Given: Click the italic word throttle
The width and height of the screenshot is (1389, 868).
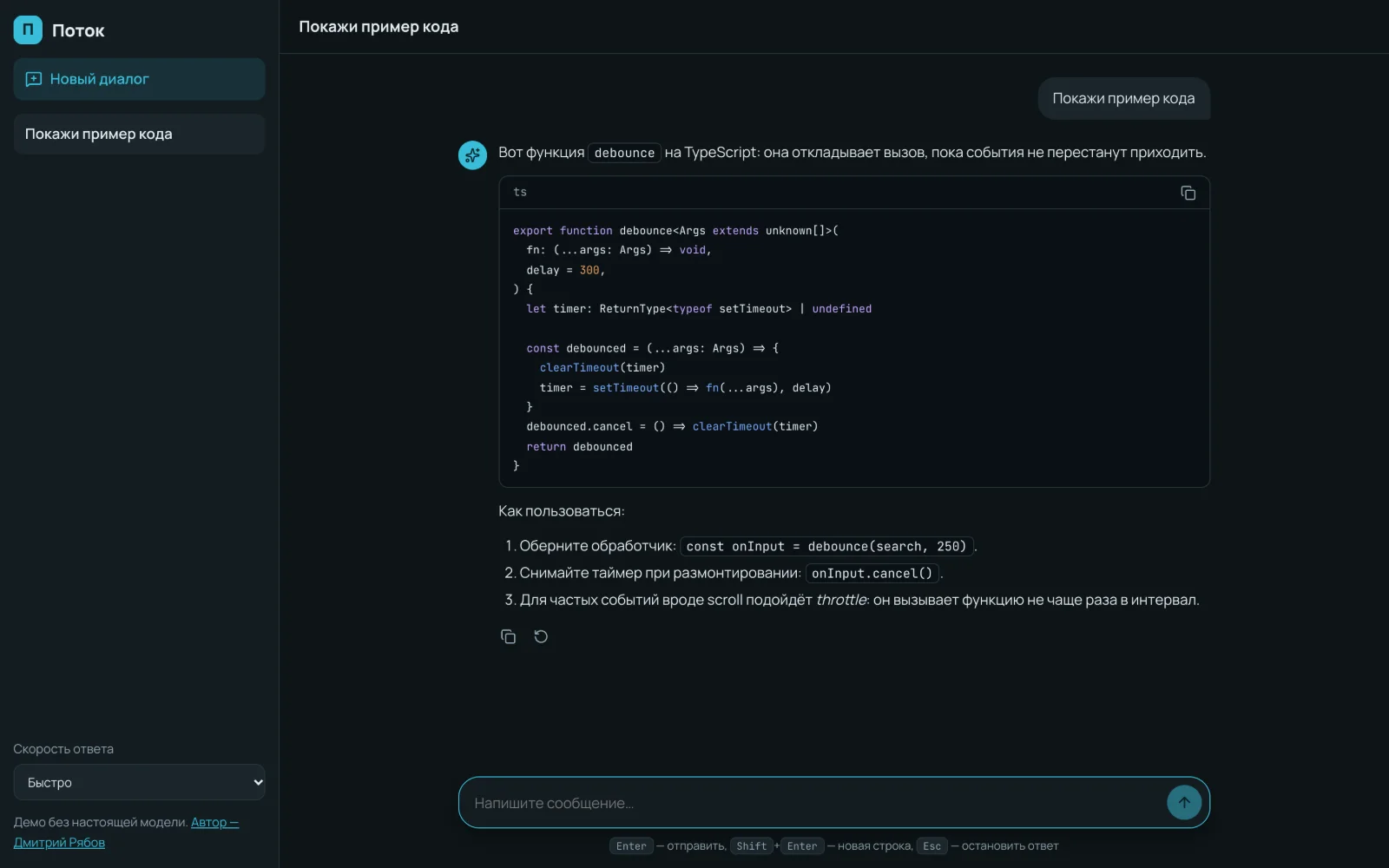Looking at the screenshot, I should click(841, 600).
